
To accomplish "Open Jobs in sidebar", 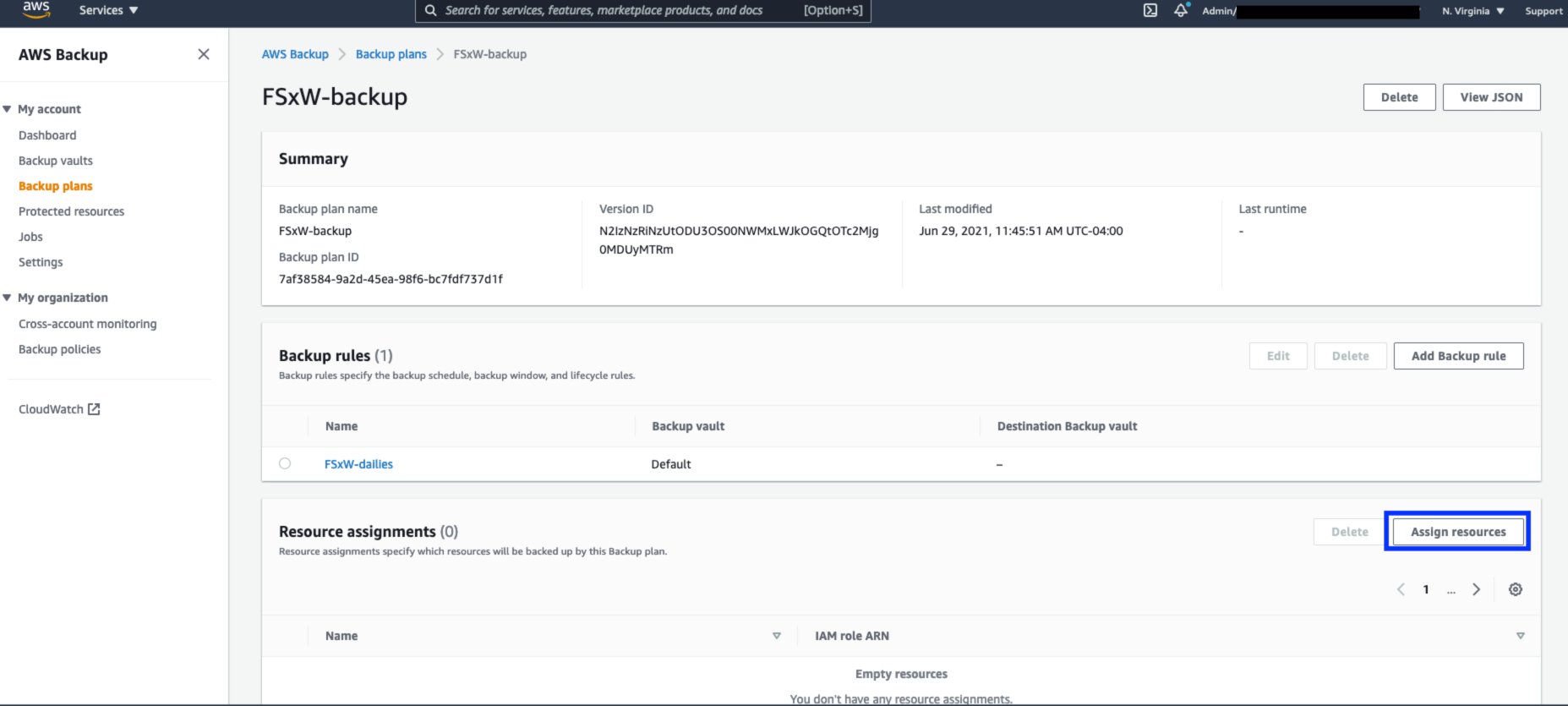I will coord(30,237).
